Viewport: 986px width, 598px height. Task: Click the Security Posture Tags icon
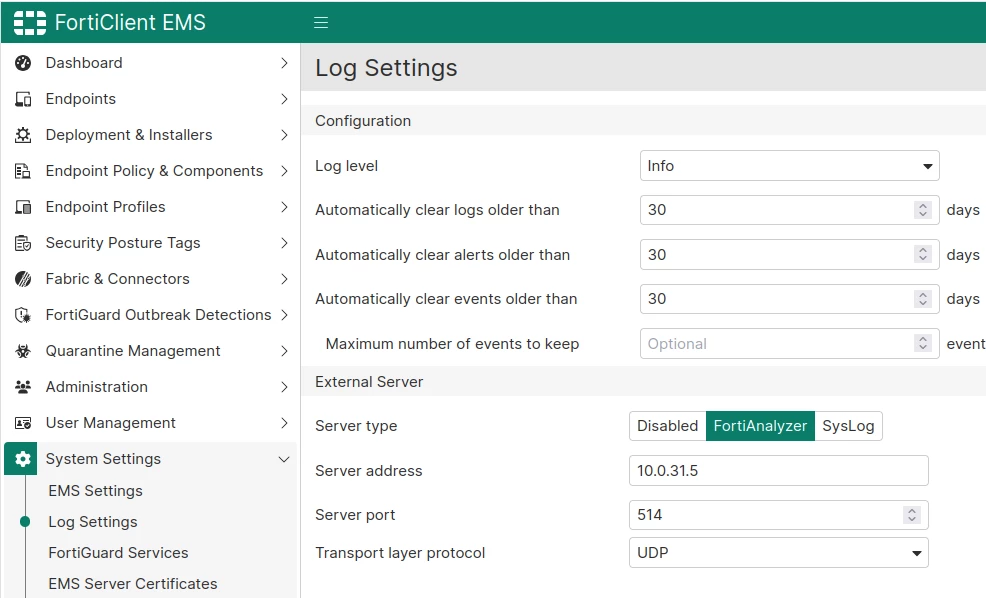[x=23, y=243]
